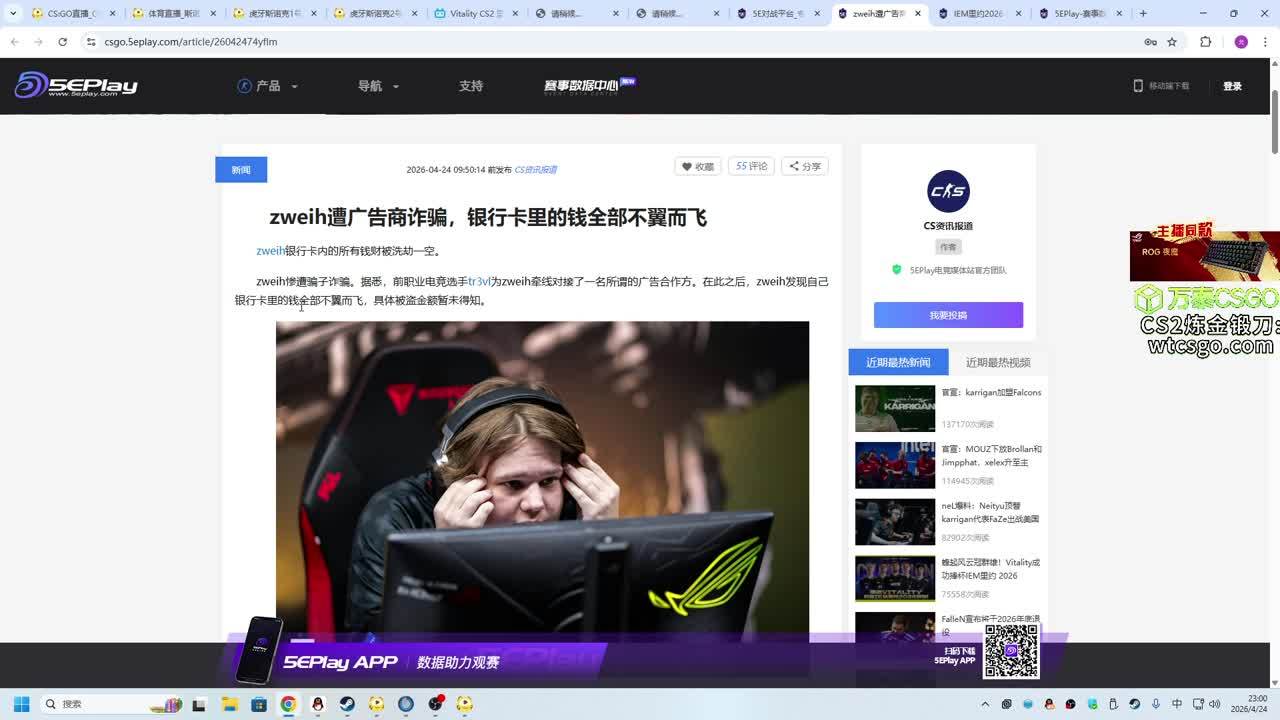Click the CS资讯报道 author avatar
The image size is (1280, 720).
(948, 191)
